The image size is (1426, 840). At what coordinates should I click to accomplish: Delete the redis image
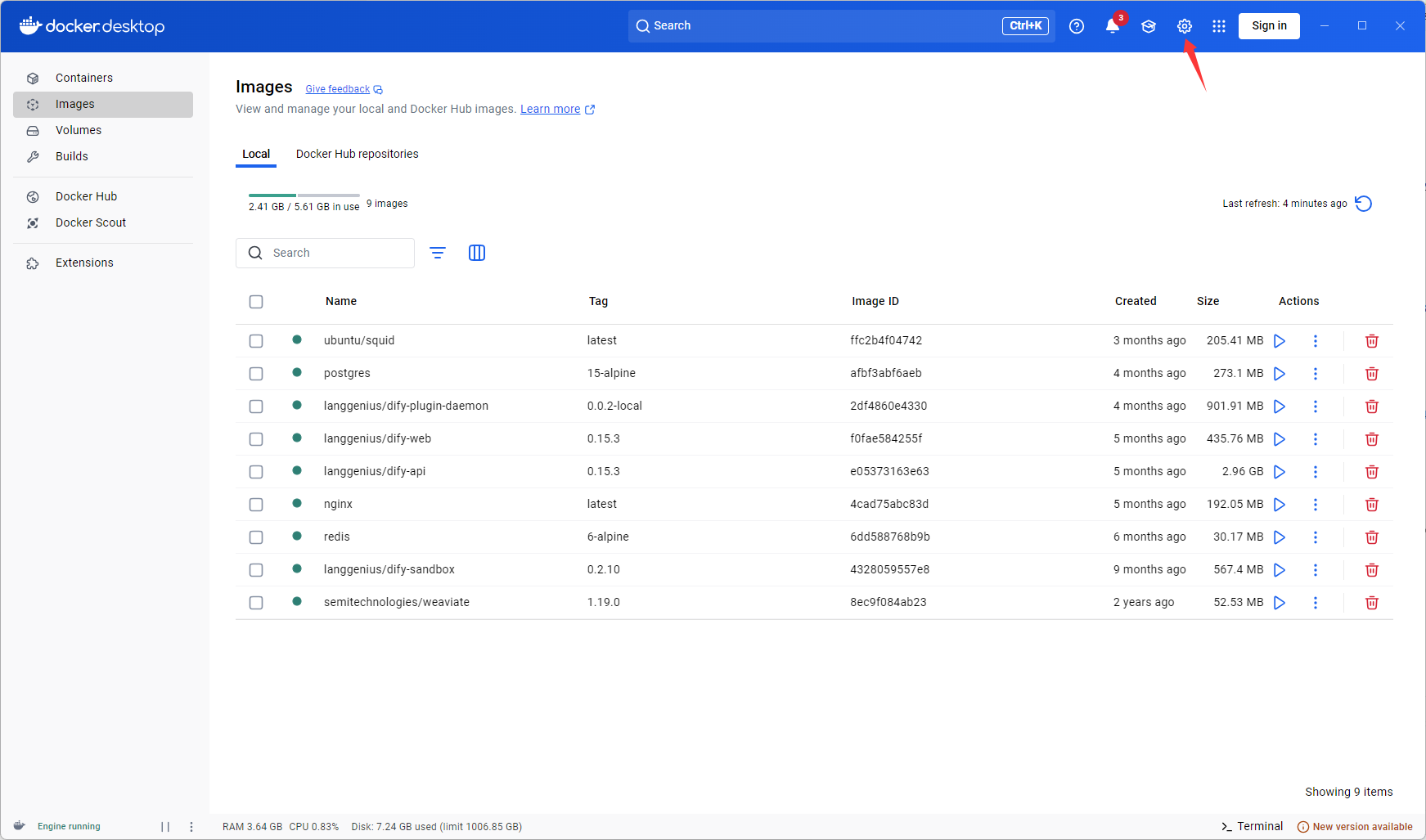coord(1372,537)
